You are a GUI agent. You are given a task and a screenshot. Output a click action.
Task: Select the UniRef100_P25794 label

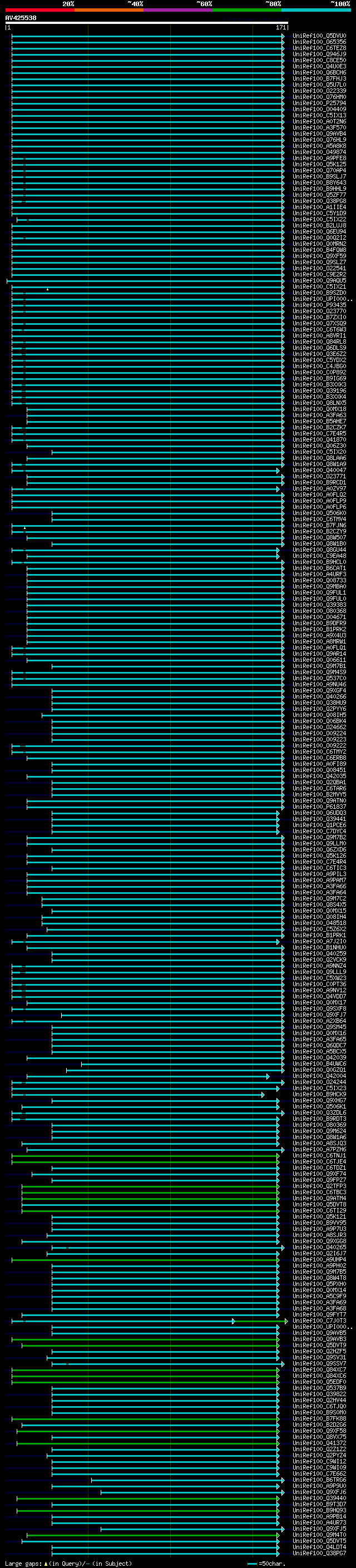(319, 103)
